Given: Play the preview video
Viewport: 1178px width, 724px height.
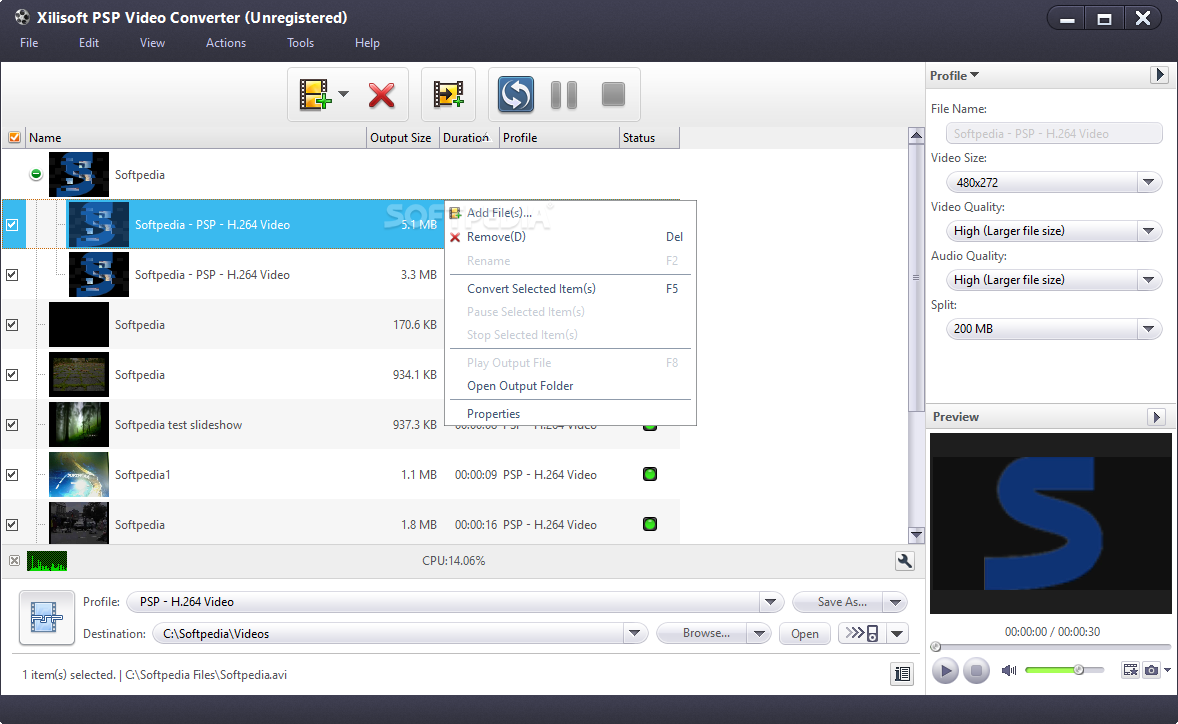Looking at the screenshot, I should pyautogui.click(x=945, y=671).
